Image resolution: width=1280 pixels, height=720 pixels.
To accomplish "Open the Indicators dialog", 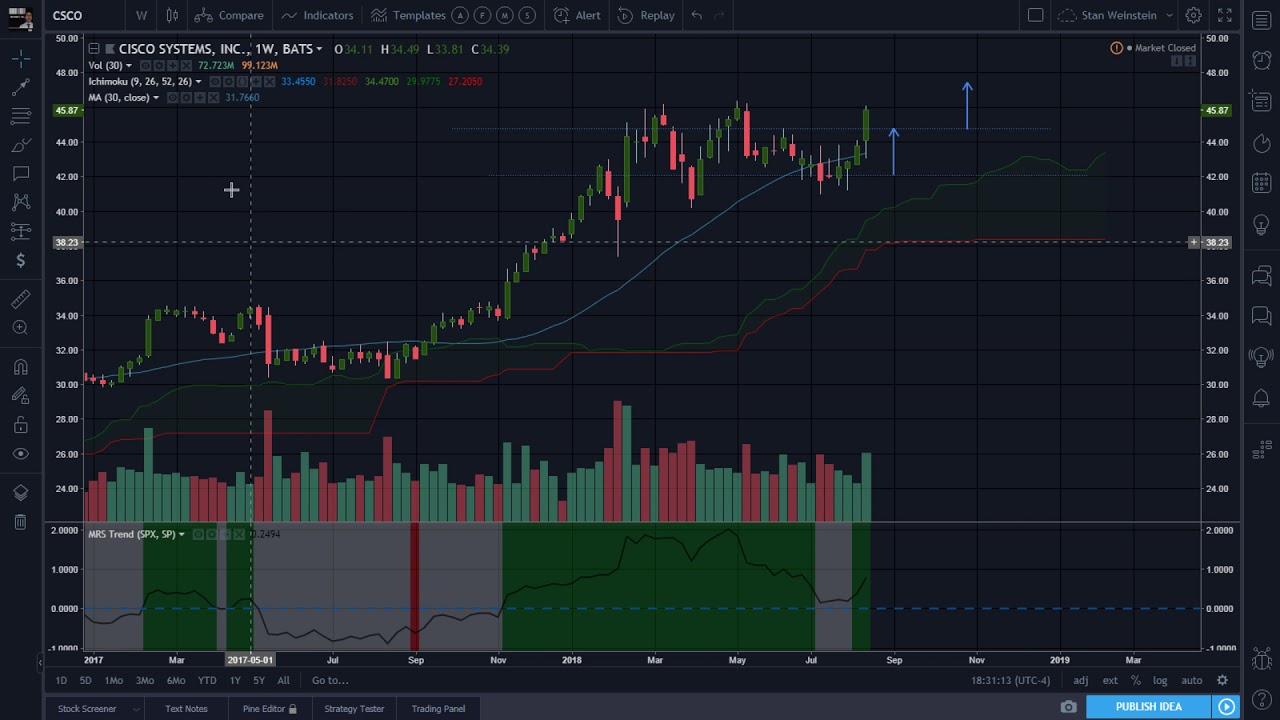I will (317, 15).
